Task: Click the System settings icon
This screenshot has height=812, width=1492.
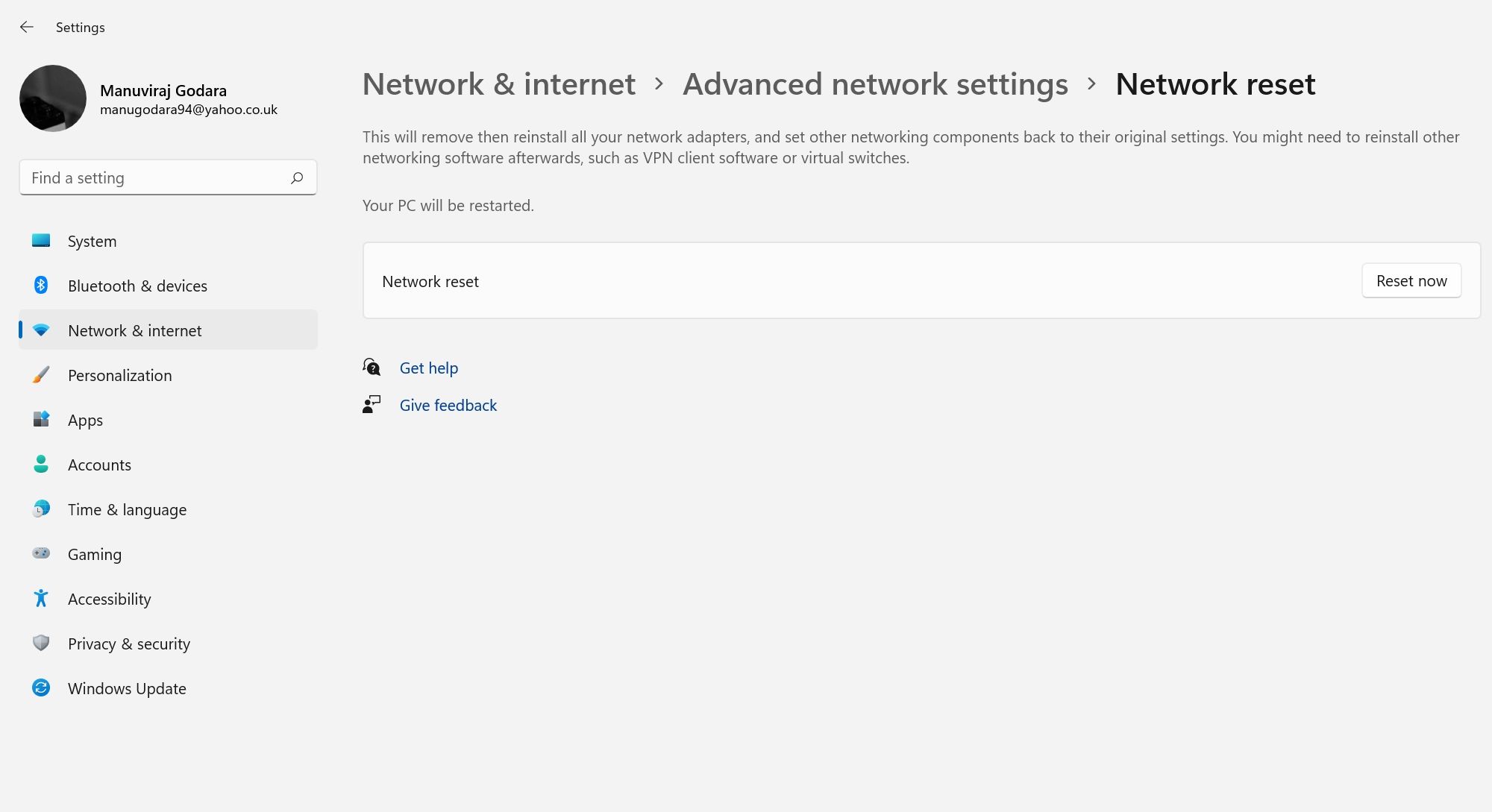Action: point(41,241)
